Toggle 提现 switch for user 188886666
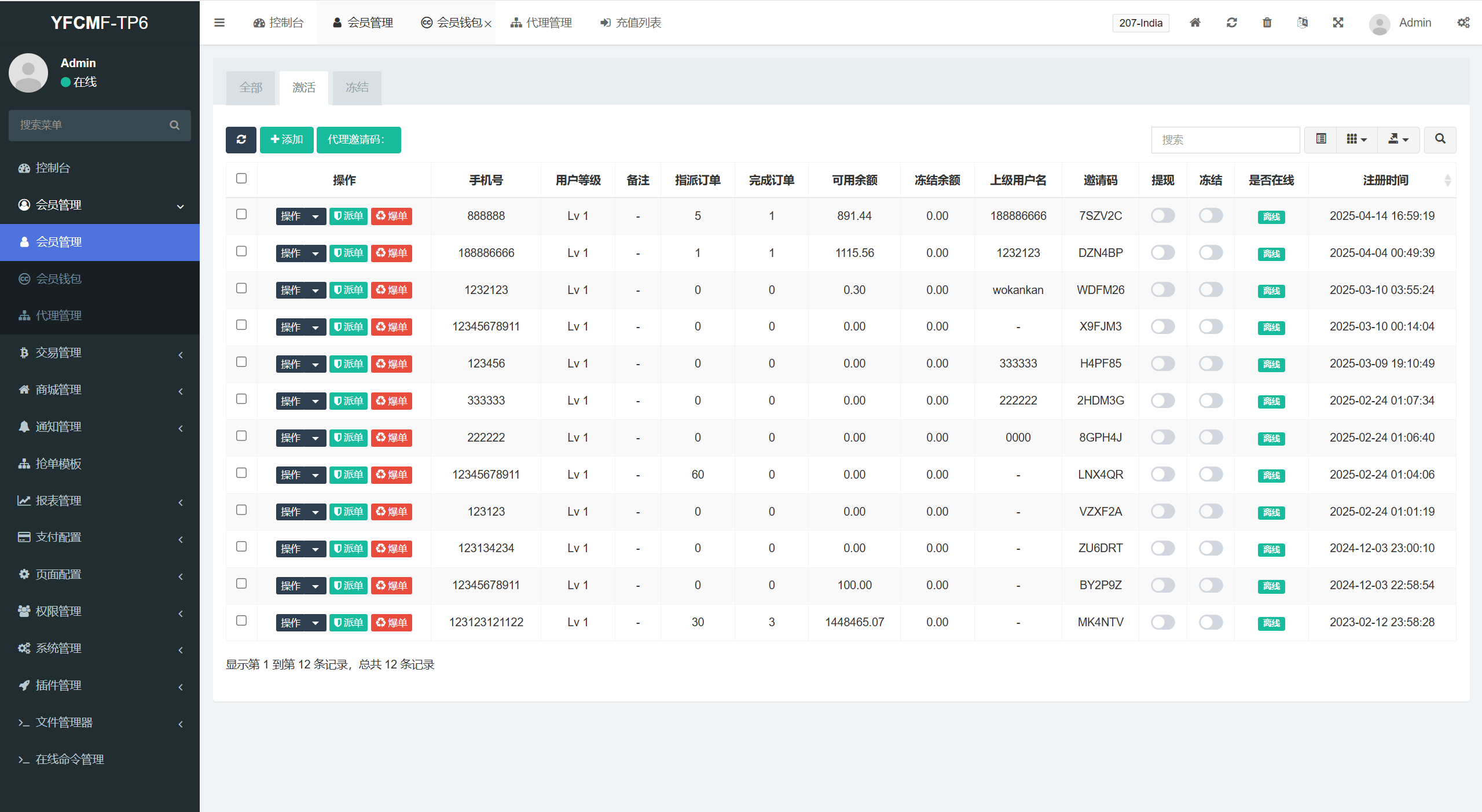Screen dimensions: 1482x812 [x=1162, y=253]
